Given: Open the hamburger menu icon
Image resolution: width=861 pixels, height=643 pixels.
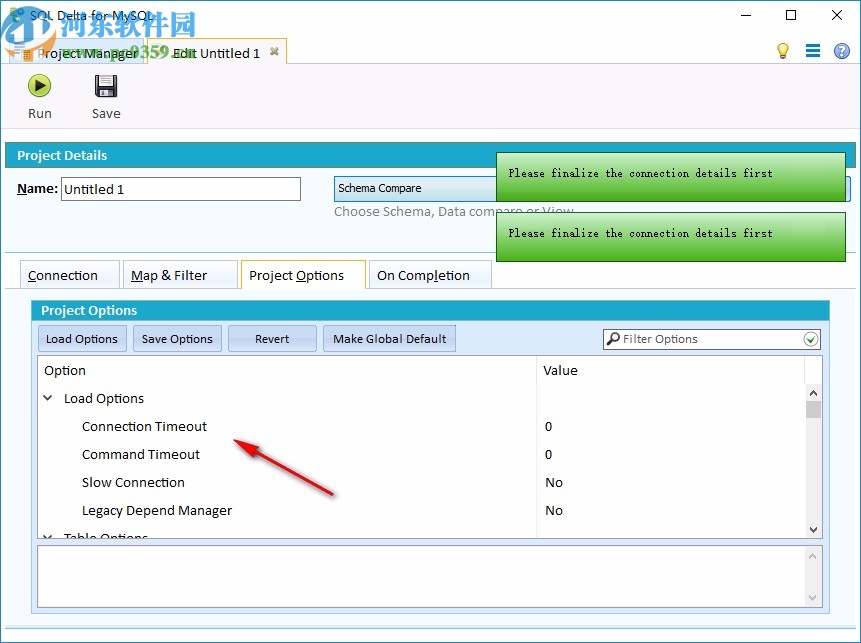Looking at the screenshot, I should pyautogui.click(x=813, y=50).
